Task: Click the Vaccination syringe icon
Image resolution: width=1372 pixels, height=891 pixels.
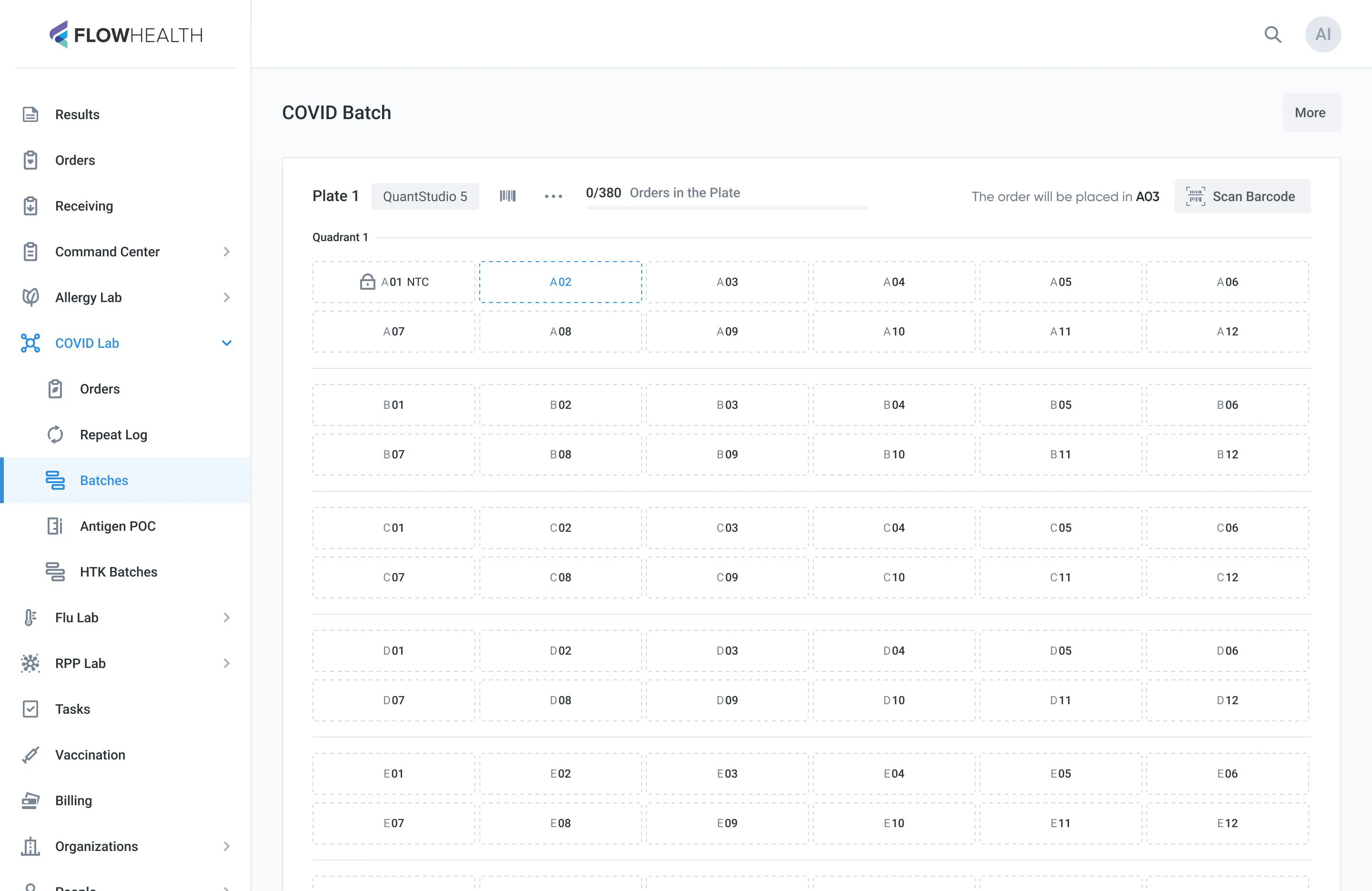Action: click(30, 754)
